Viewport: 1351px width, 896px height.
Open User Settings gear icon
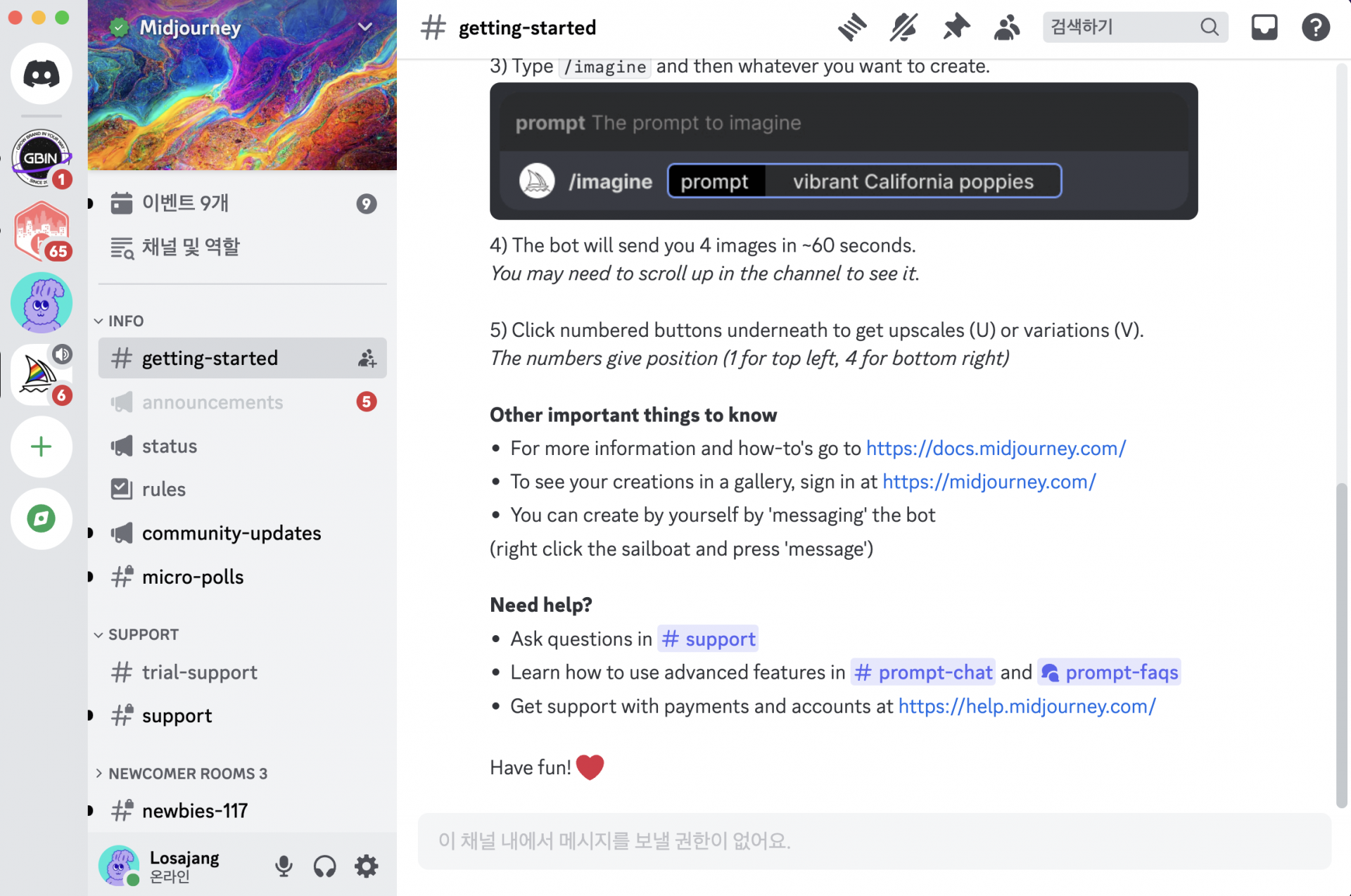click(367, 866)
